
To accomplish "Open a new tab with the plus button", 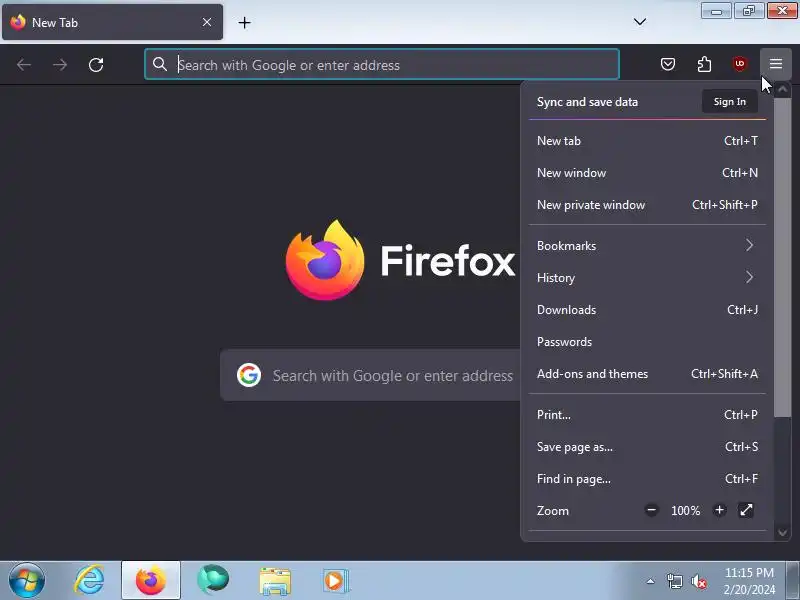I will (x=244, y=22).
